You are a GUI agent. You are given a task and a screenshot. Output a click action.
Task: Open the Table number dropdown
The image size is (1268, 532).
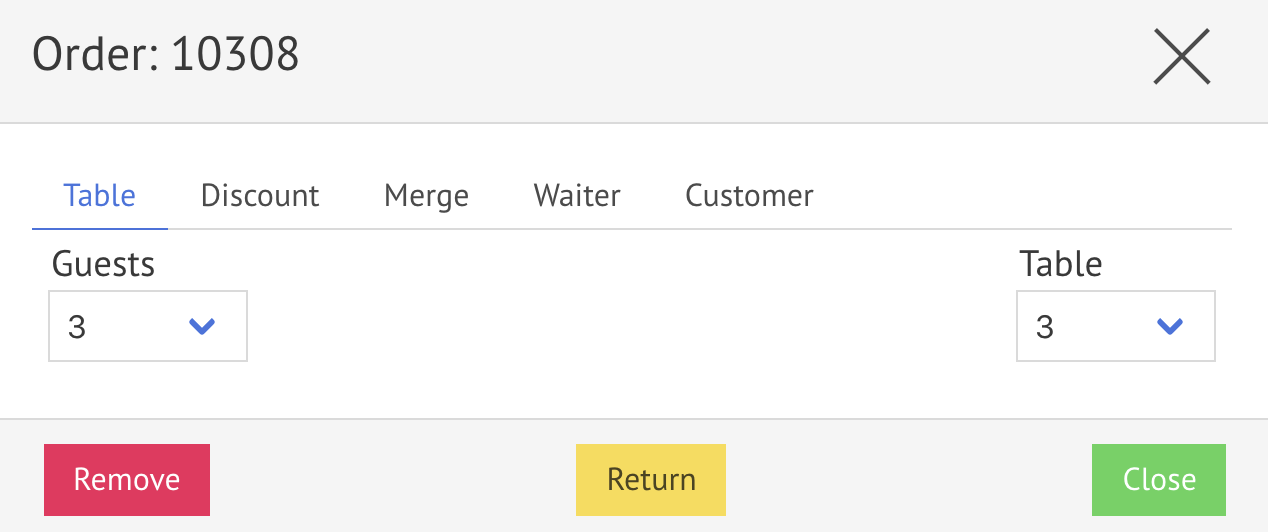pyautogui.click(x=1115, y=326)
